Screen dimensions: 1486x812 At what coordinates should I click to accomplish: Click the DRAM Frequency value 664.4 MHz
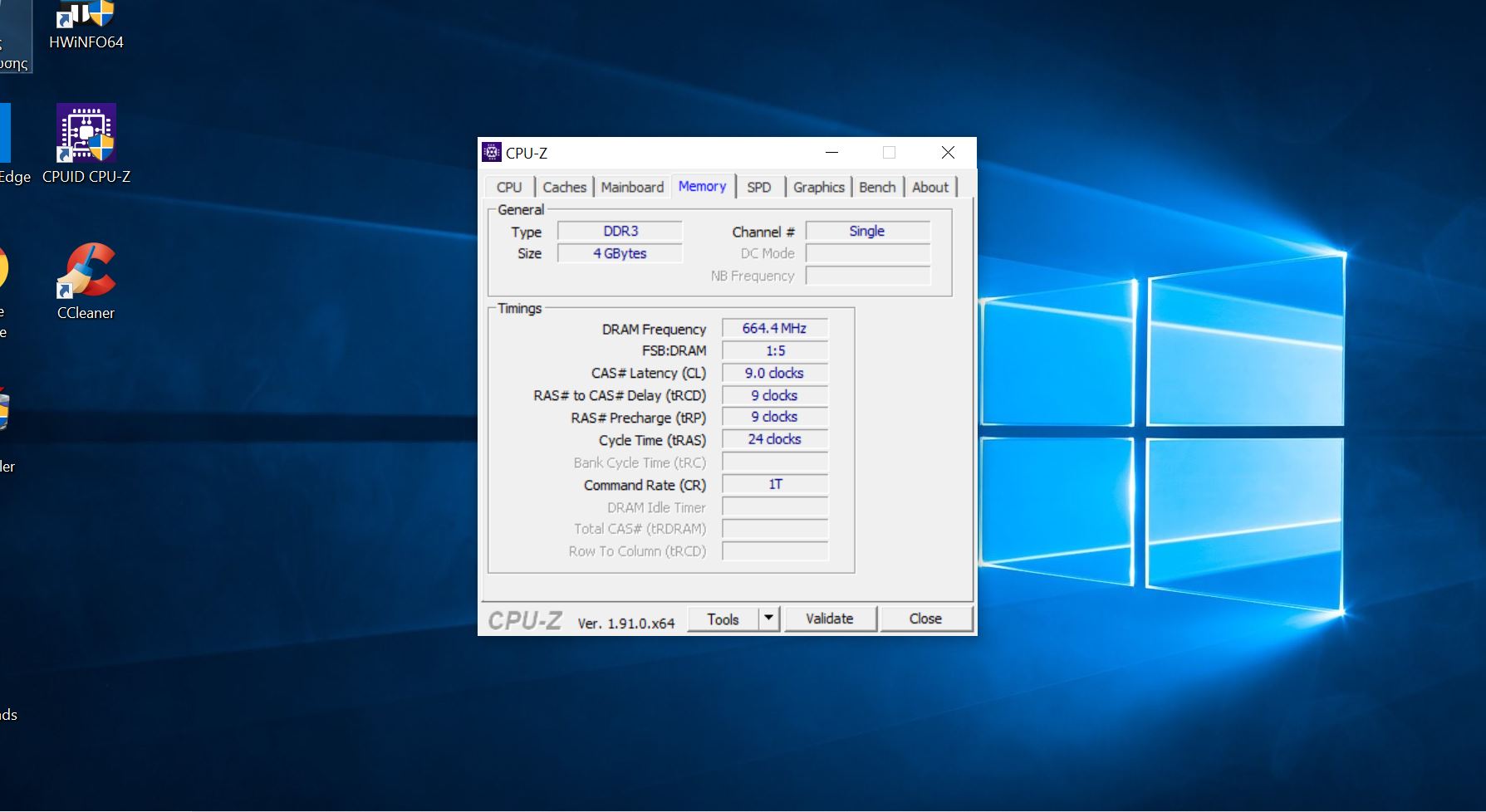pyautogui.click(x=774, y=328)
